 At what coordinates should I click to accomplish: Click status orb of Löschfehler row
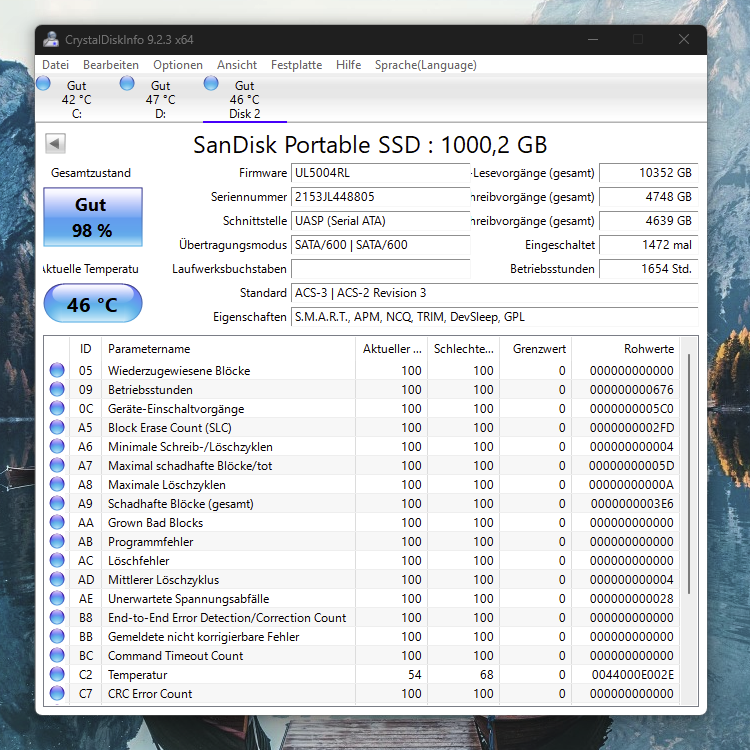pos(57,560)
